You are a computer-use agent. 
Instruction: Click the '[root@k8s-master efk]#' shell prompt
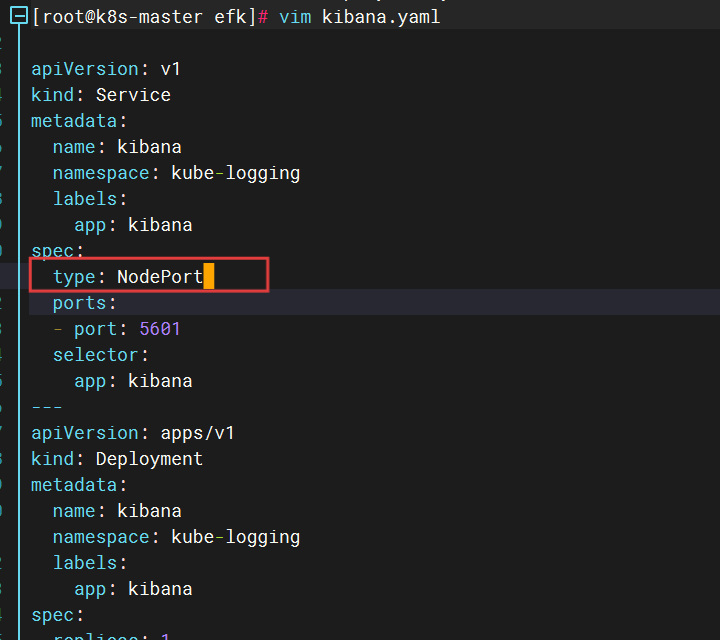tap(150, 17)
